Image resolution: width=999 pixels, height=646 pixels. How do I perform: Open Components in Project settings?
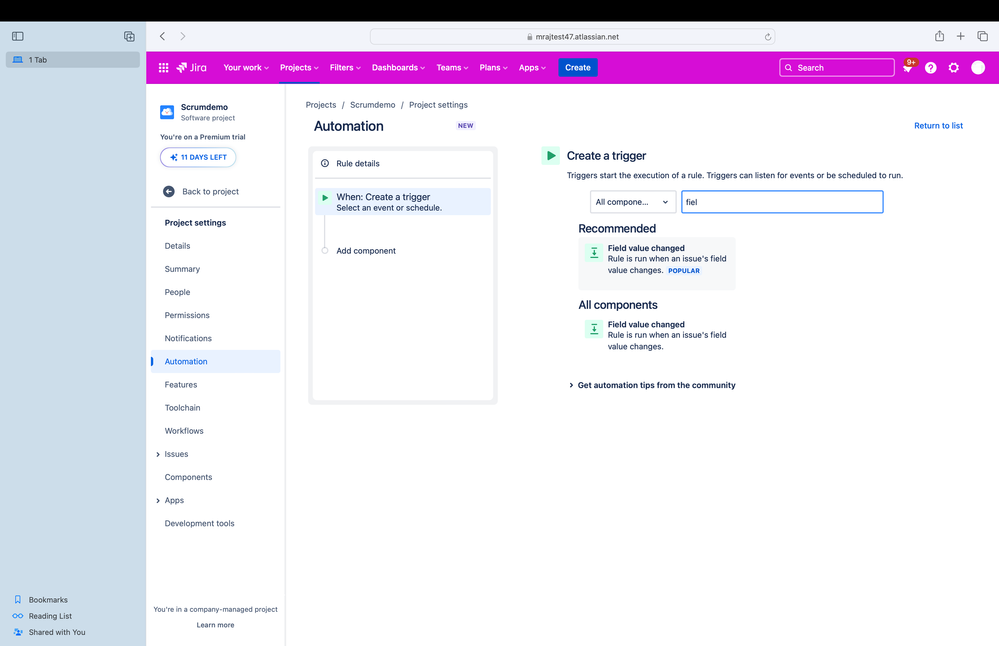pyautogui.click(x=215, y=477)
